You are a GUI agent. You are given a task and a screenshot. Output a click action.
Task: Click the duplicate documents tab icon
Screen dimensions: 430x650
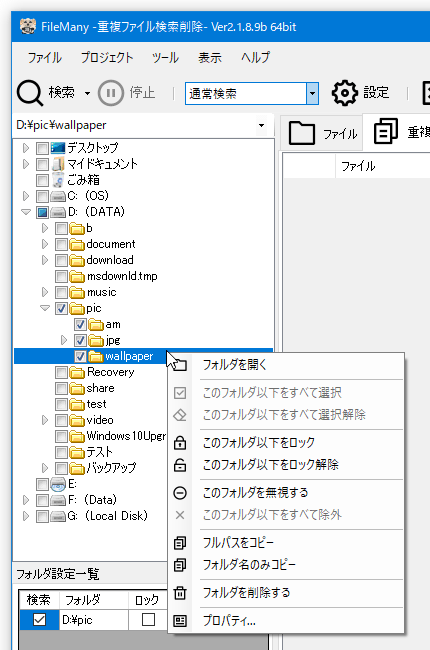tap(386, 131)
